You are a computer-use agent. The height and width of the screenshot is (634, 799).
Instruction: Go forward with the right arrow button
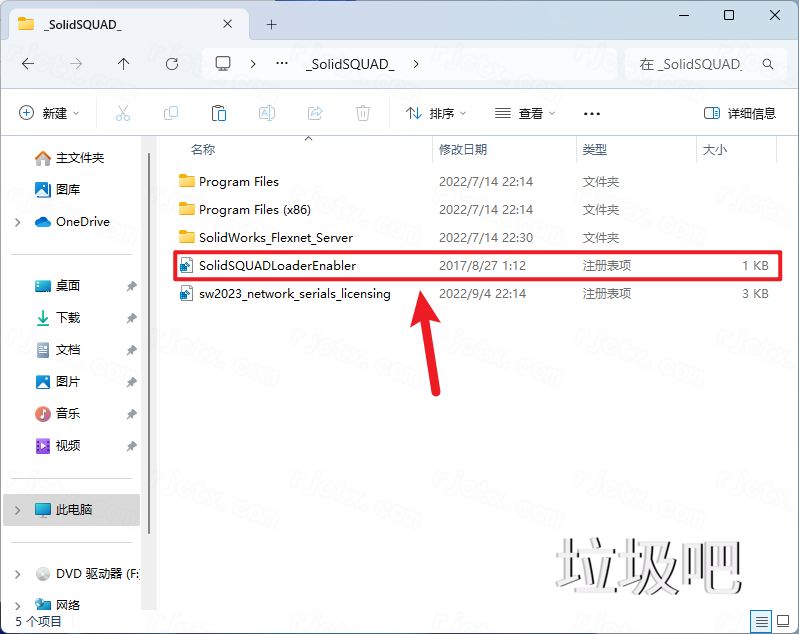(76, 64)
